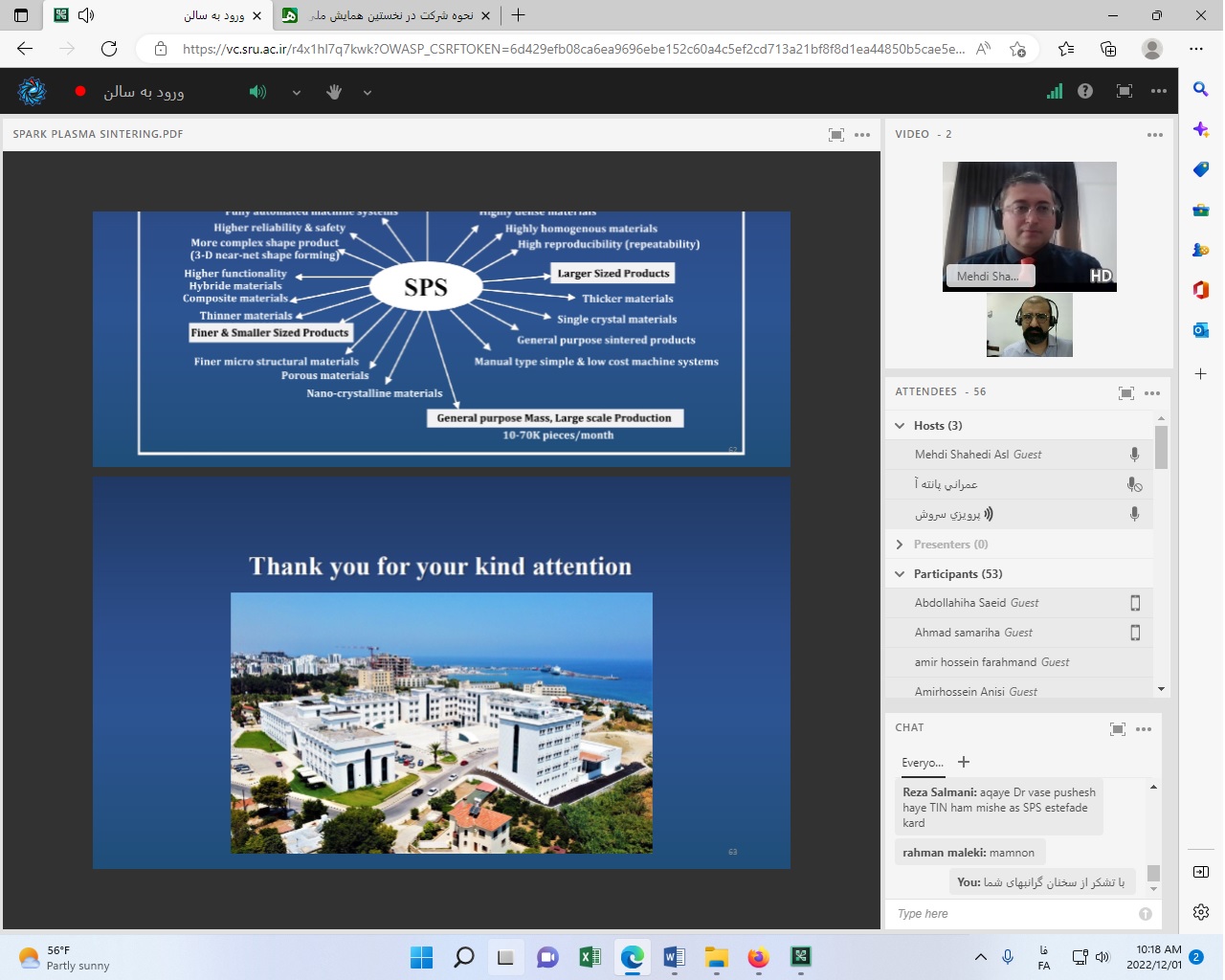This screenshot has height=980, width=1225.
Task: Open Attendees pod options menu
Action: tap(1152, 393)
